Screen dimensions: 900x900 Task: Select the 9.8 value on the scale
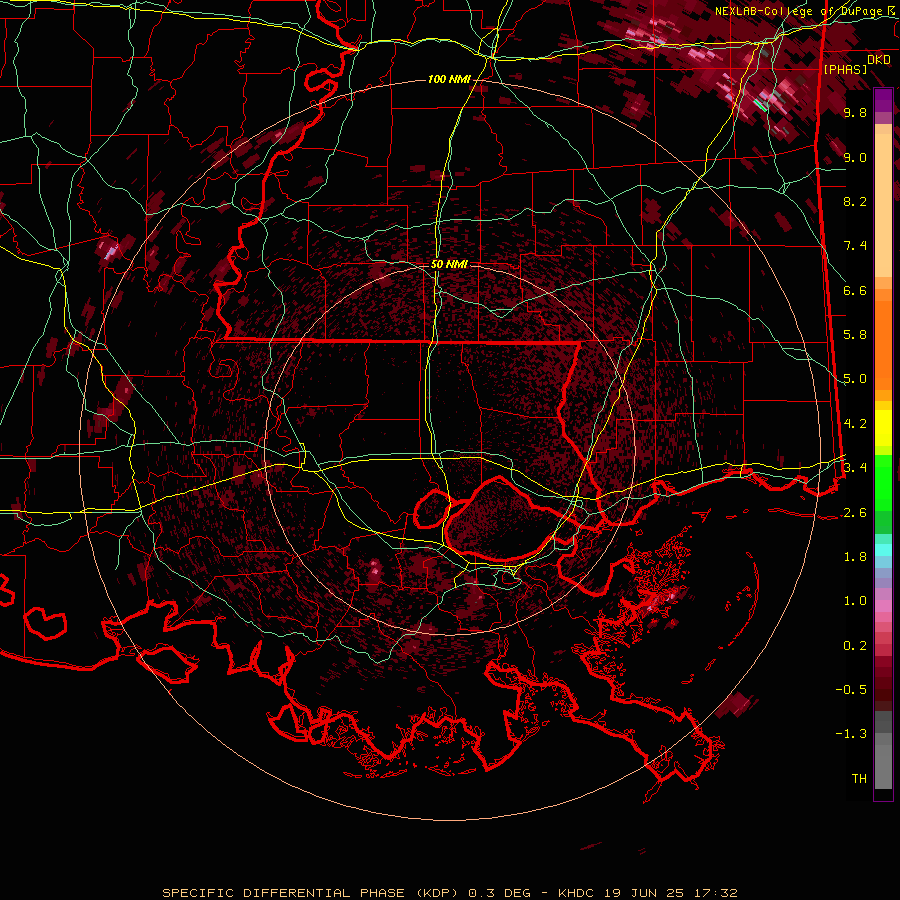tap(855, 112)
